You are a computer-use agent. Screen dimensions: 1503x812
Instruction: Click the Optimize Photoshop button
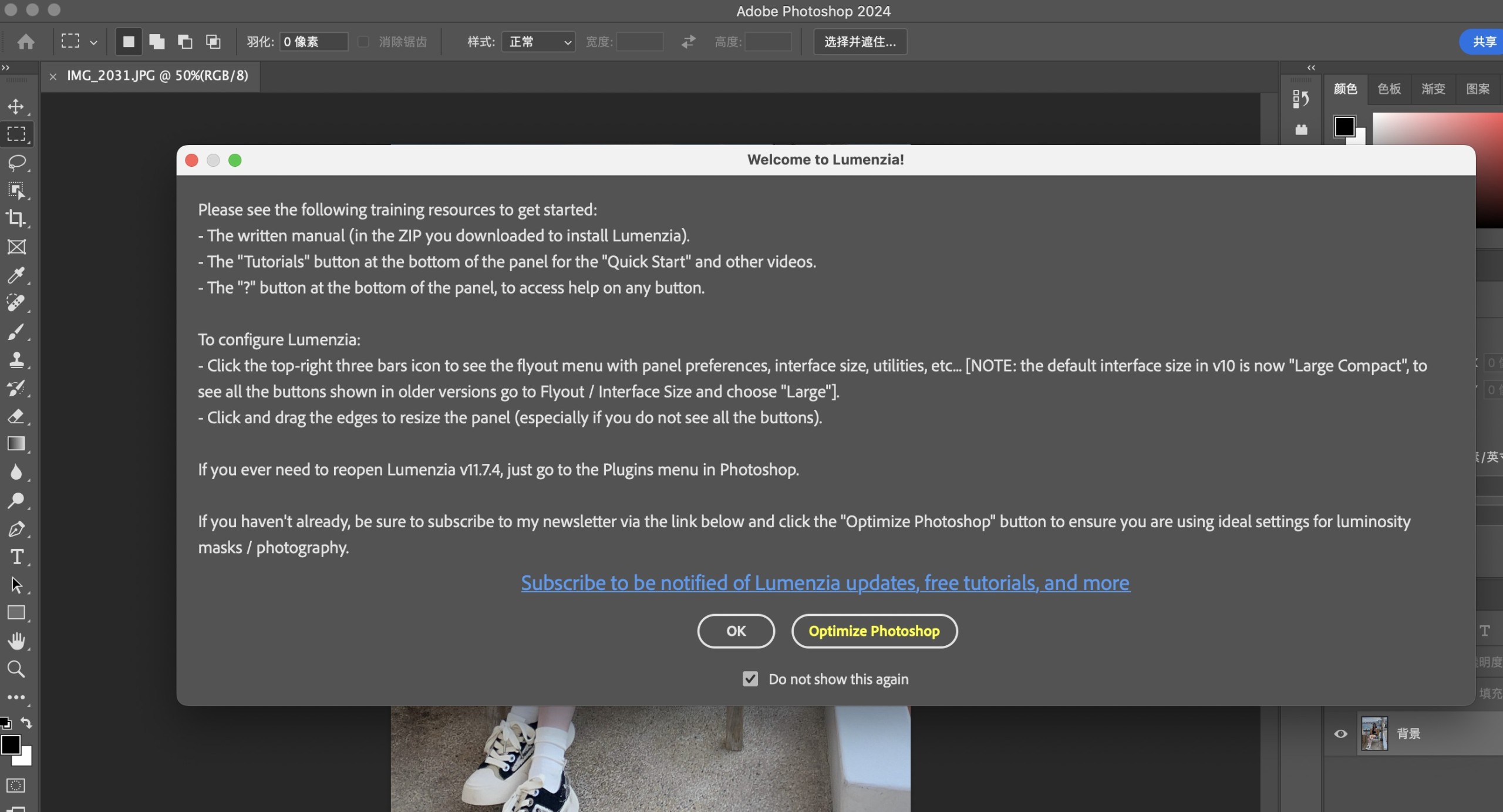coord(874,631)
